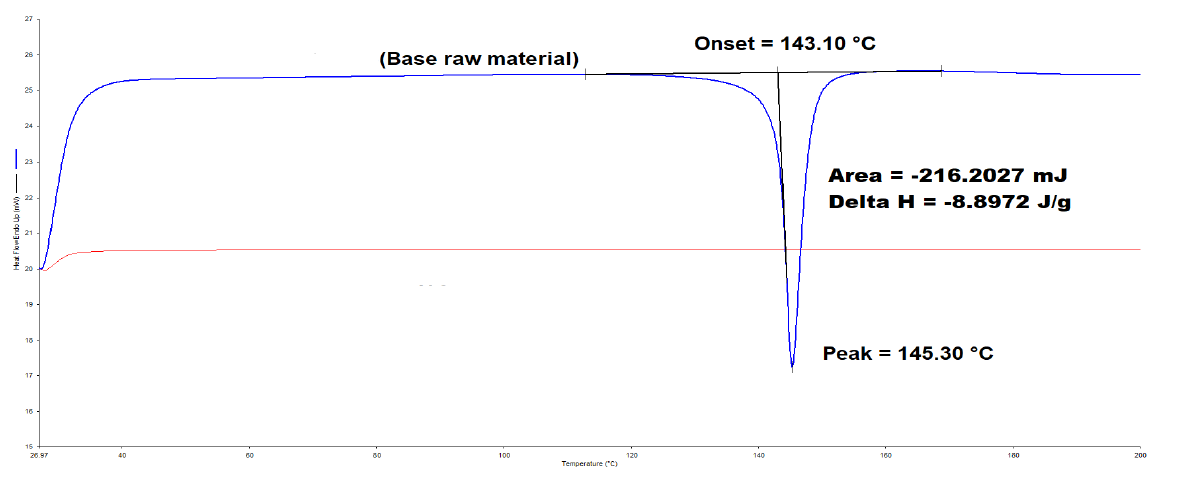Click the 200 tick on temperature axis
This screenshot has width=1177, height=495.
click(x=1139, y=455)
